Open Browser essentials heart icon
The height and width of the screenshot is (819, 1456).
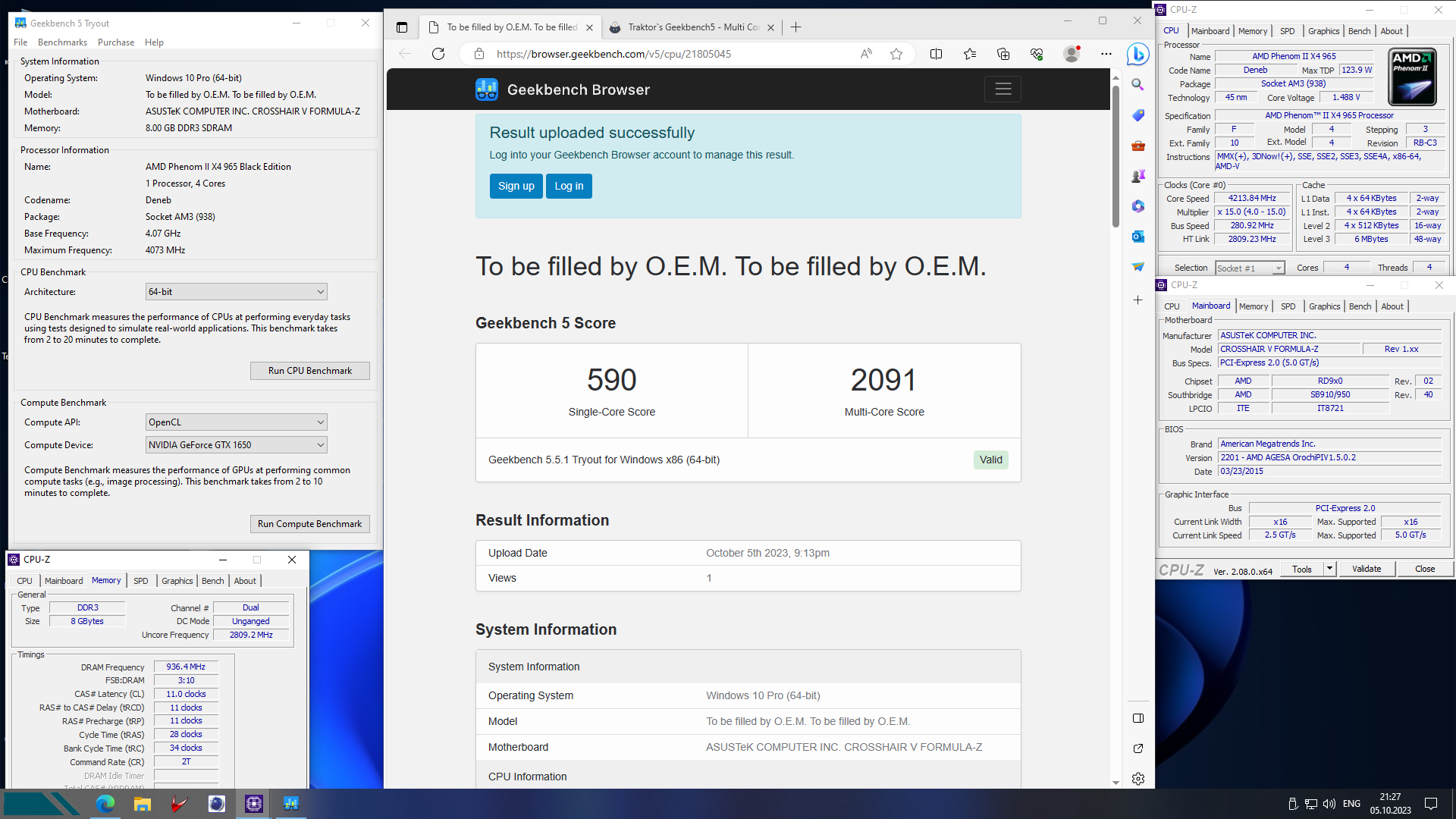click(x=1037, y=54)
